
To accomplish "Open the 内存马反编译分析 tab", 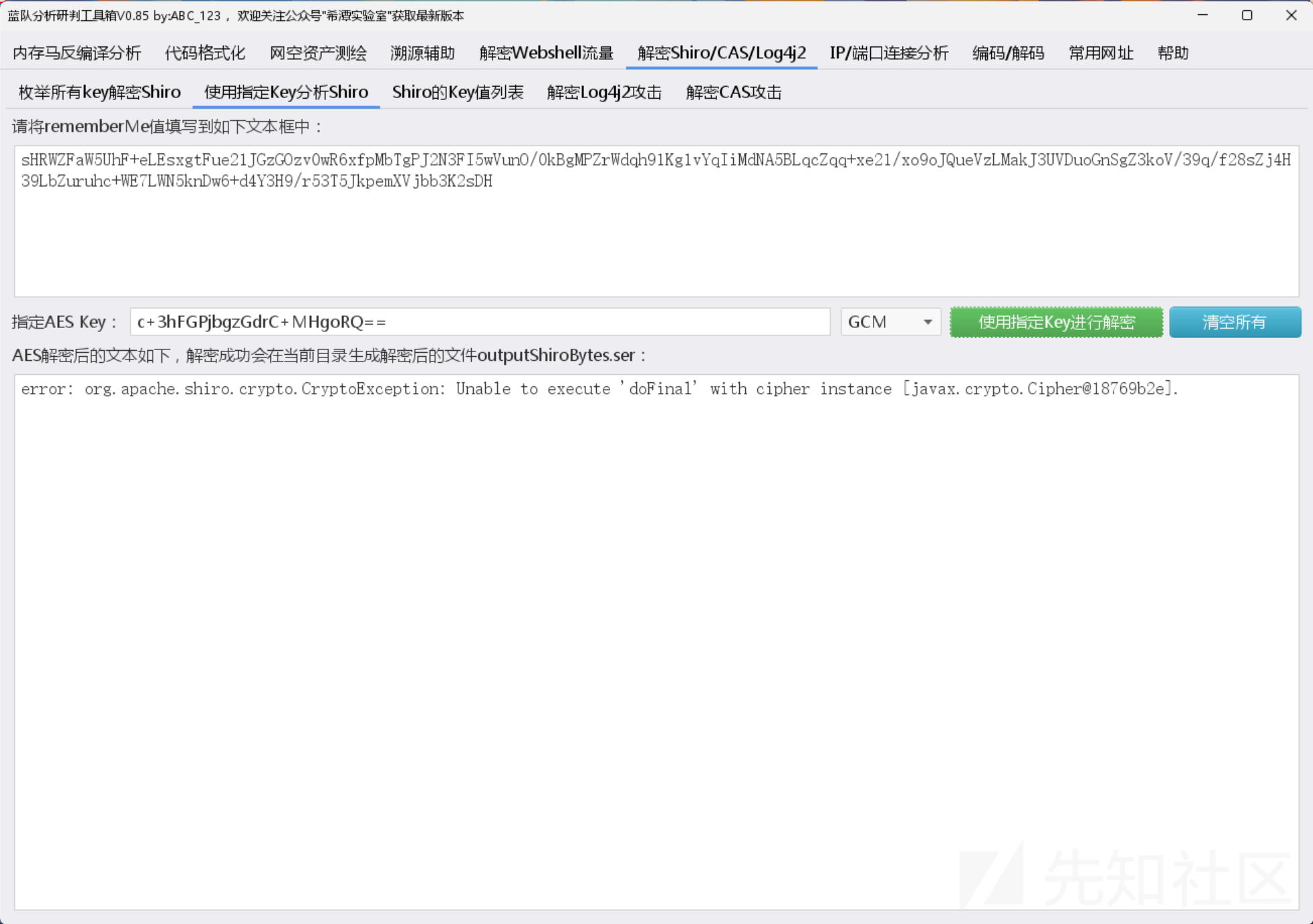I will (x=77, y=53).
